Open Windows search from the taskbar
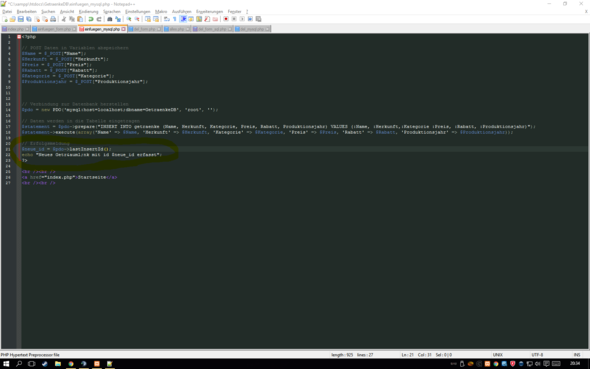Screen dimensions: 590x369 (19, 364)
